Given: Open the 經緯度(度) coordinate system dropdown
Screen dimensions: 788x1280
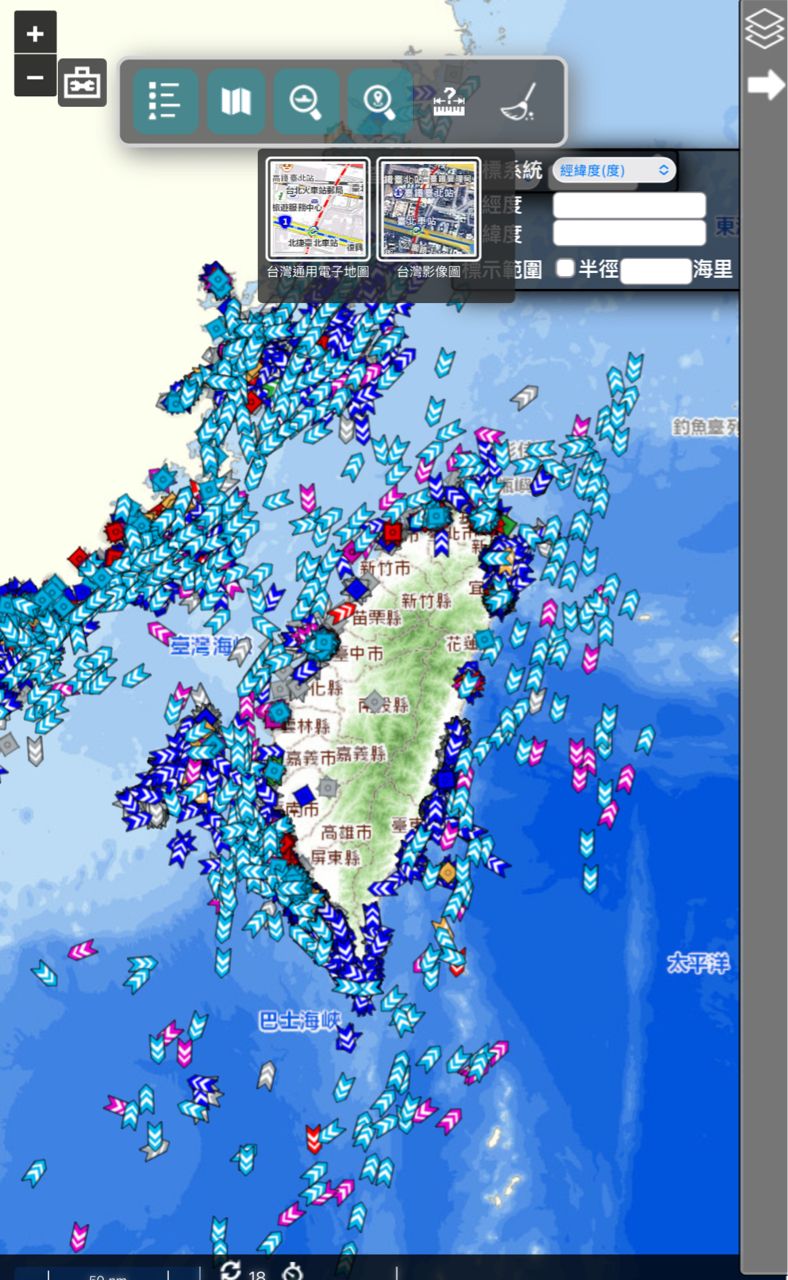Looking at the screenshot, I should [613, 170].
